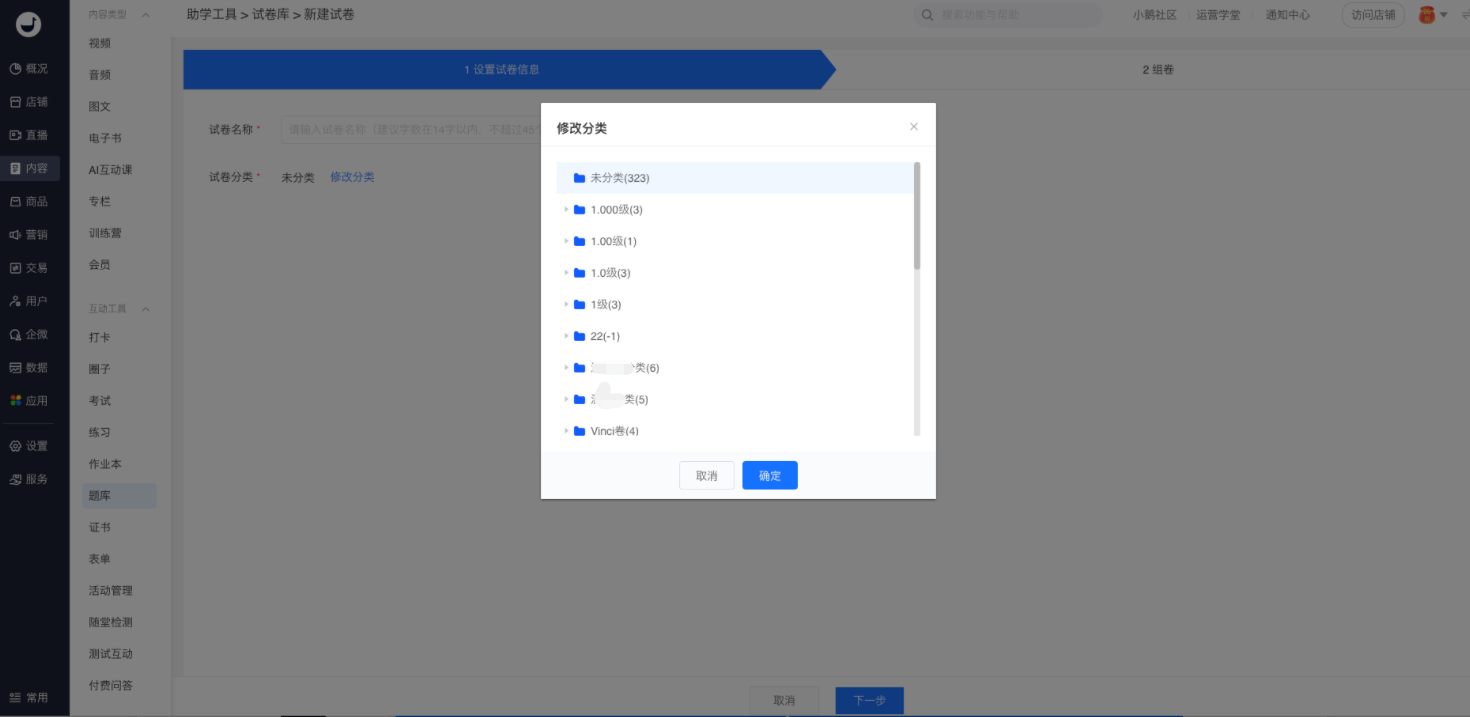The width and height of the screenshot is (1470, 717).
Task: Select the 1.00级(1) folder row
Action: click(735, 241)
